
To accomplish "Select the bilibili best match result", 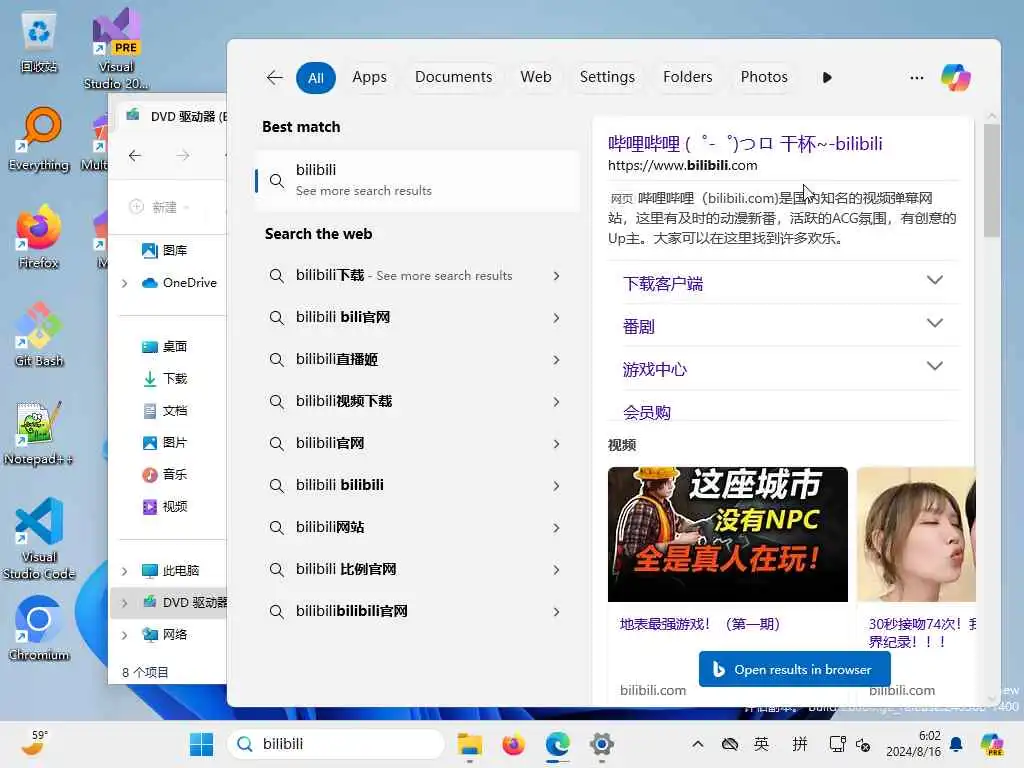I will coord(417,180).
